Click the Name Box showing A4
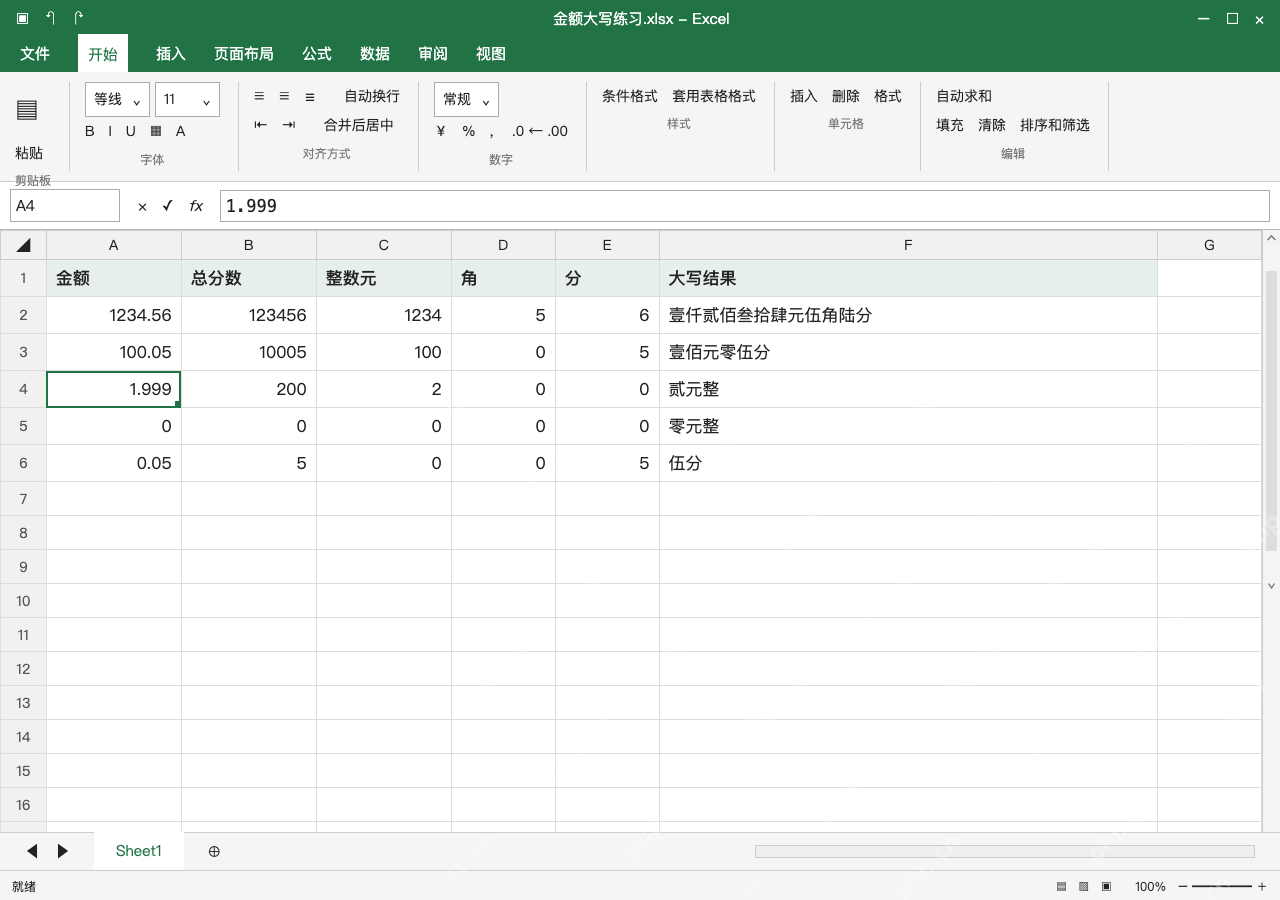This screenshot has width=1280, height=900. click(x=65, y=206)
